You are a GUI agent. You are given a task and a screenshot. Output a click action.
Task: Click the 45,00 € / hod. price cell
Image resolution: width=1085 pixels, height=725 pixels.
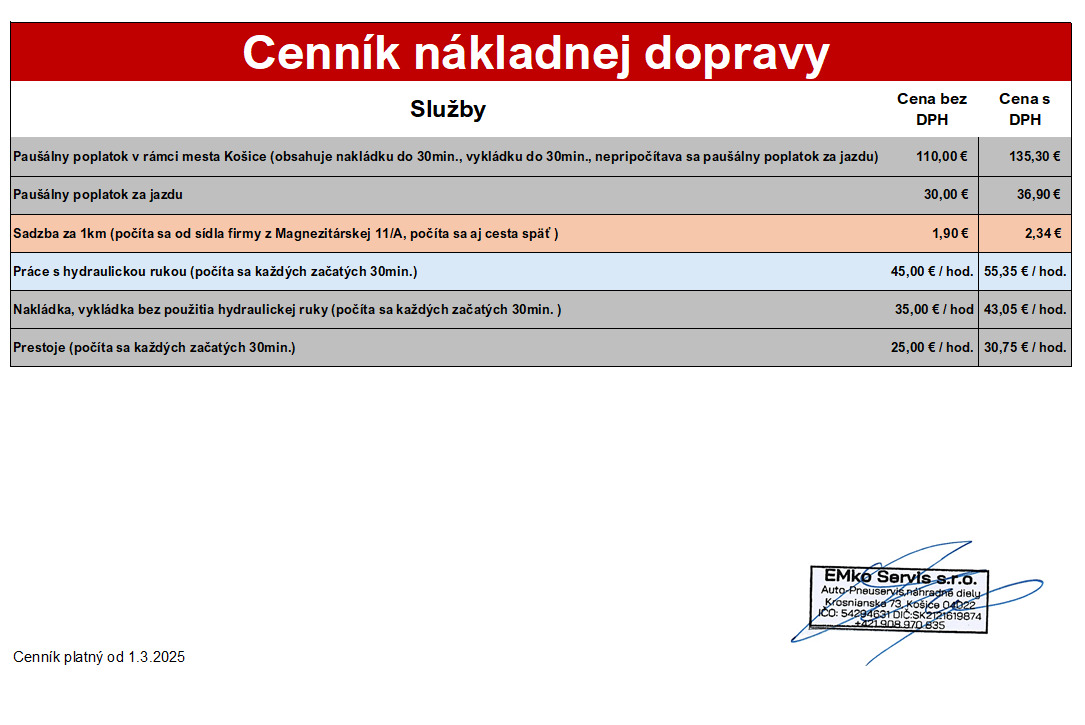click(x=931, y=271)
